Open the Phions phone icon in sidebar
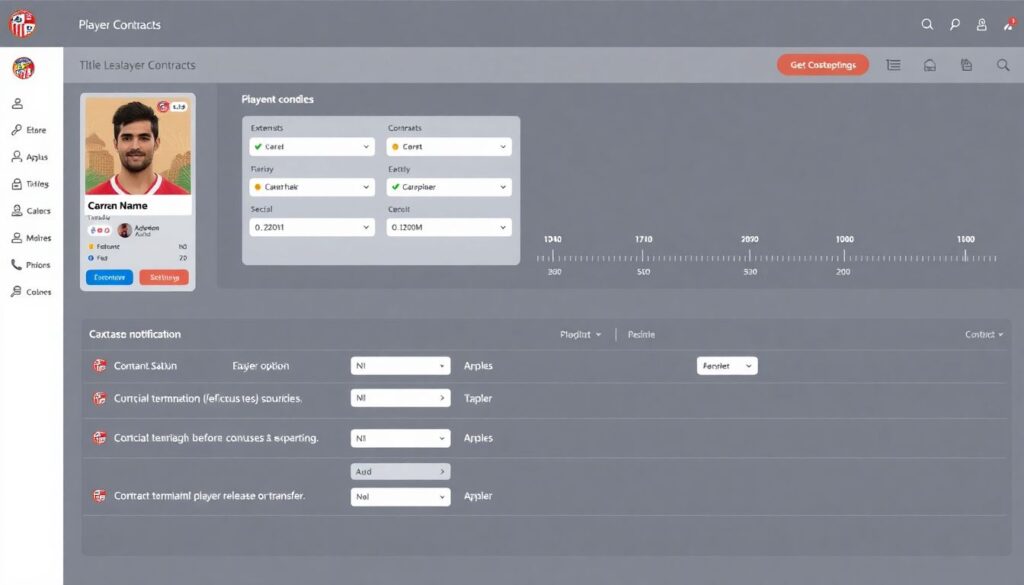Screen dimensions: 1024x585 [x=17, y=265]
